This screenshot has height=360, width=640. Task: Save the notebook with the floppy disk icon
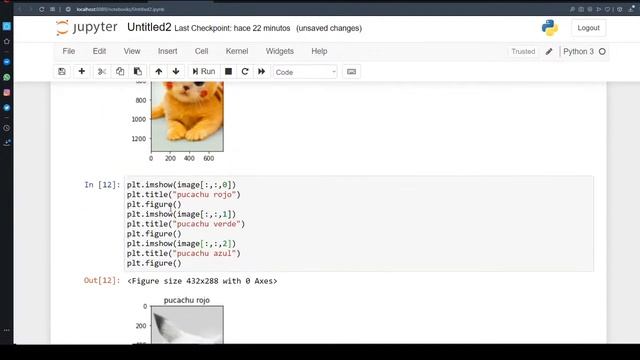(x=62, y=72)
